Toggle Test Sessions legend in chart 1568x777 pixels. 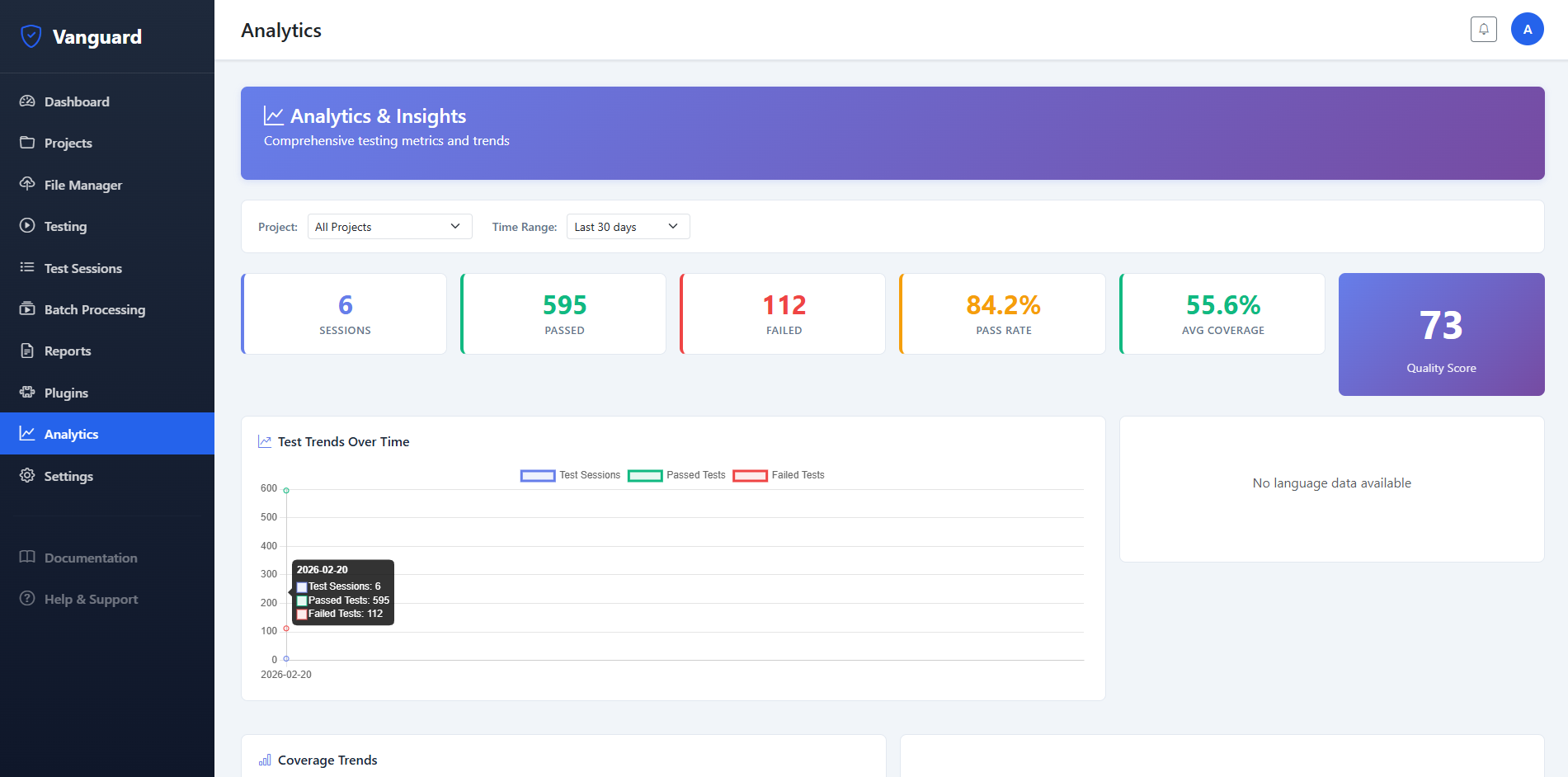[x=570, y=475]
